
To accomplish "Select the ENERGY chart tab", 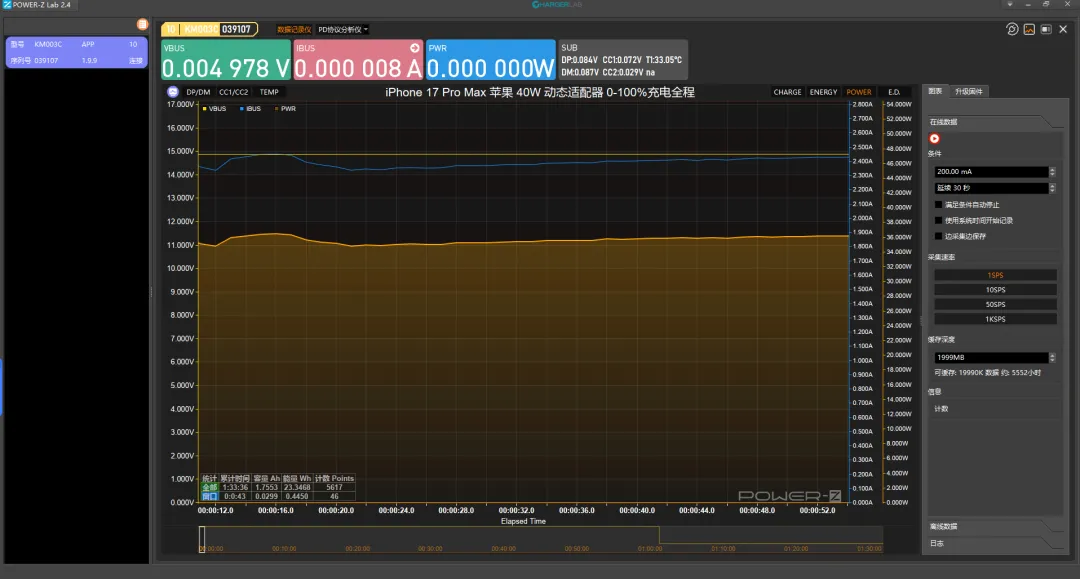I will coord(823,92).
